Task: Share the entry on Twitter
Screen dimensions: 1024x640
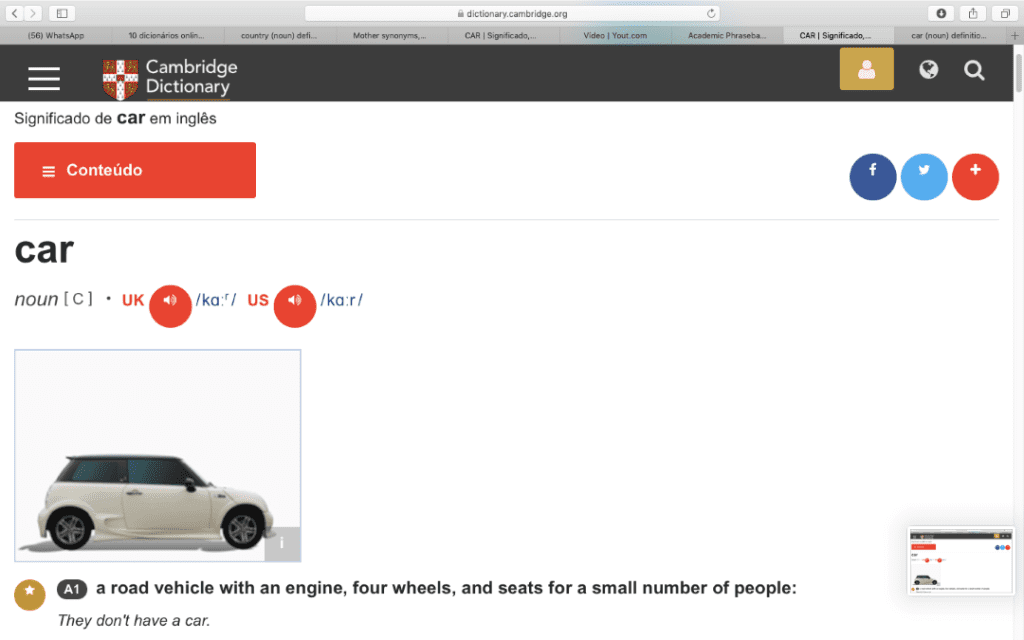Action: pos(924,178)
